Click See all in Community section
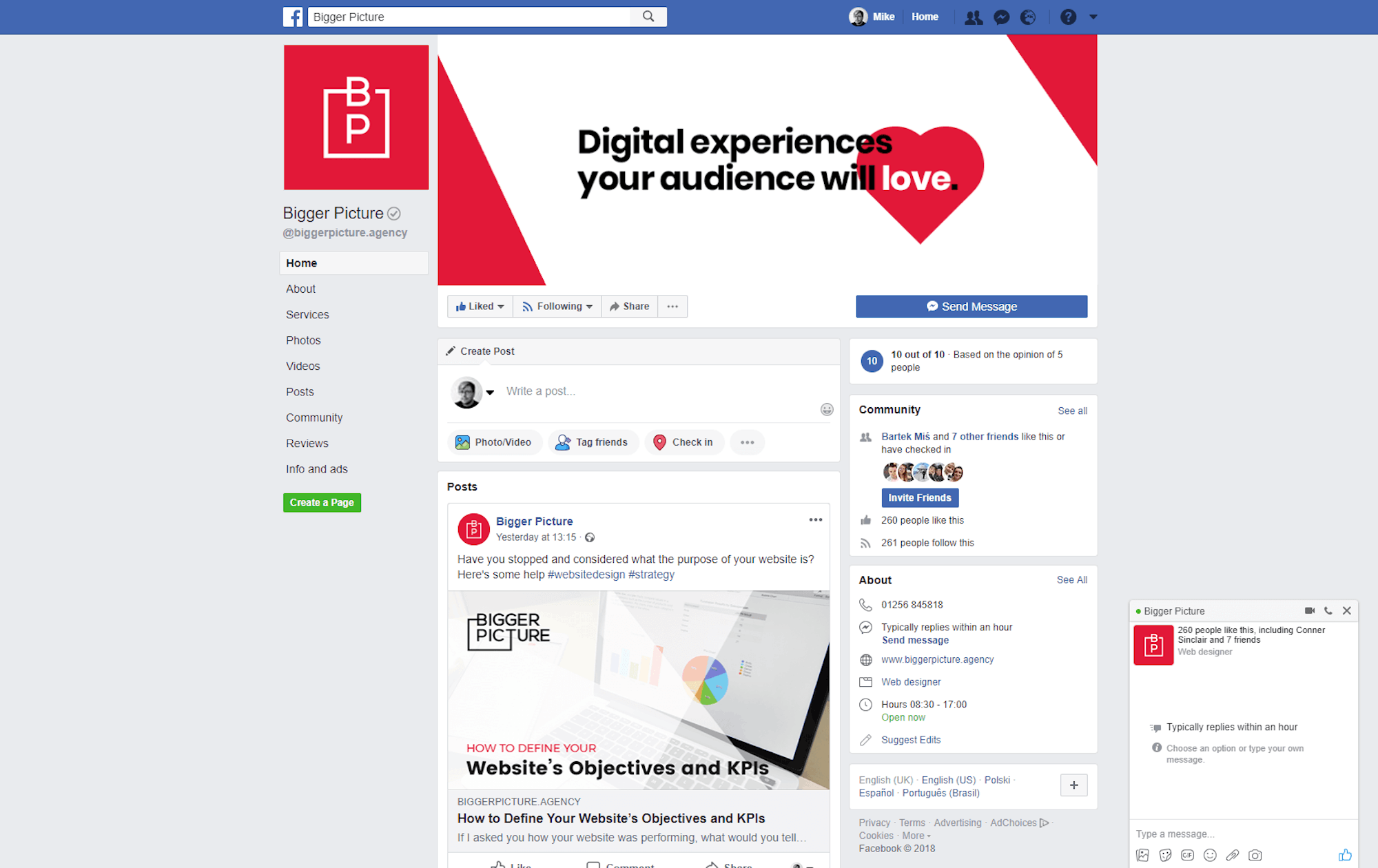Viewport: 1378px width, 868px height. click(1072, 411)
